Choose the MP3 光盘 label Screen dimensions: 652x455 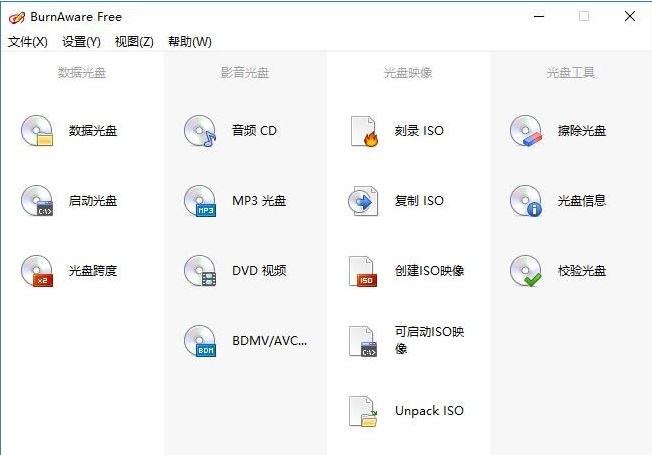point(259,201)
